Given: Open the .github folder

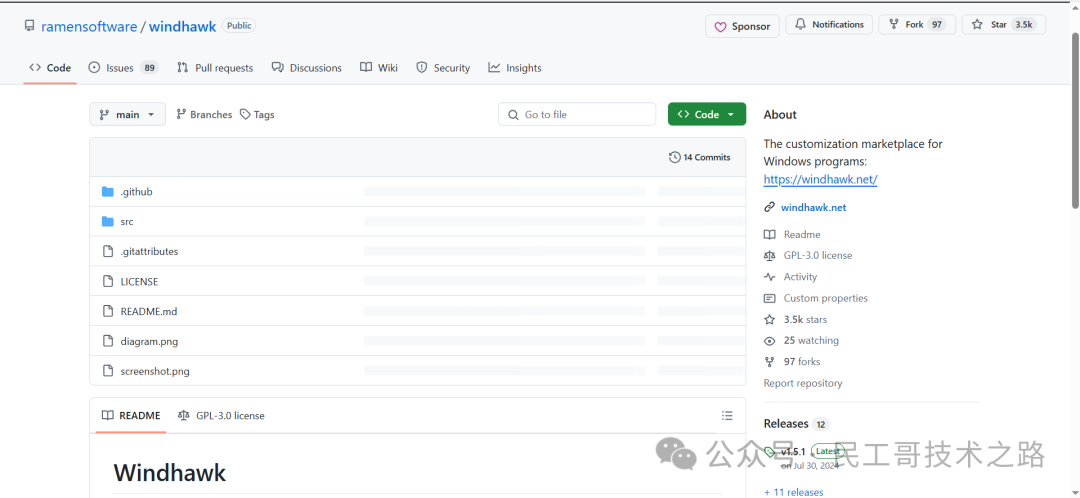Looking at the screenshot, I should 136,192.
